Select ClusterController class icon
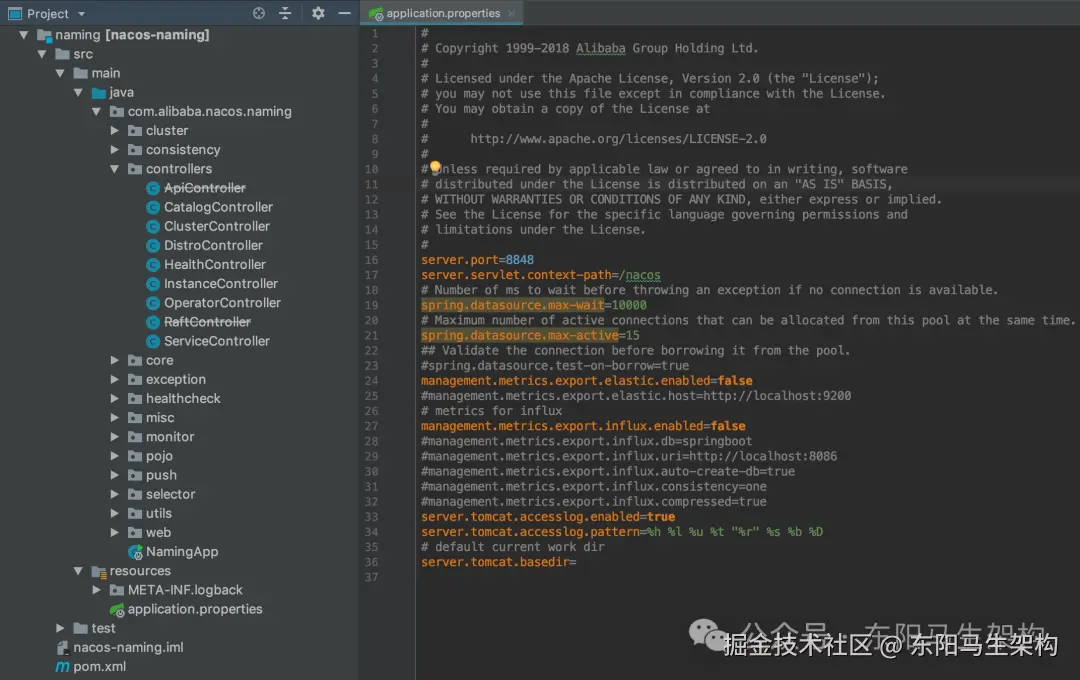The image size is (1080, 680). click(153, 226)
